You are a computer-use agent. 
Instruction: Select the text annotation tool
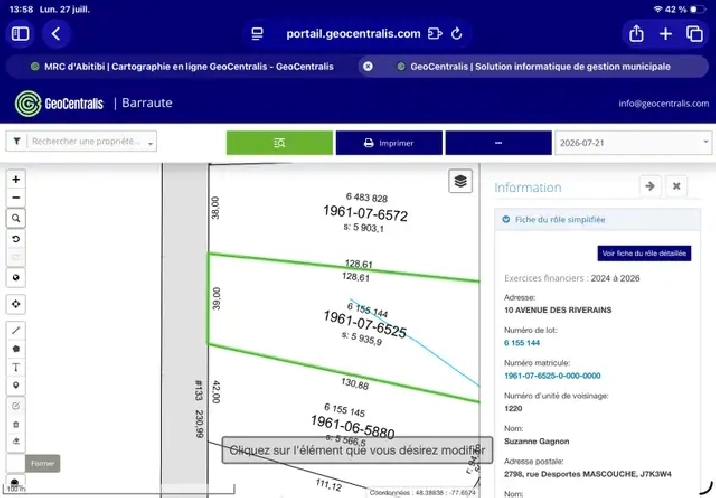[16, 367]
